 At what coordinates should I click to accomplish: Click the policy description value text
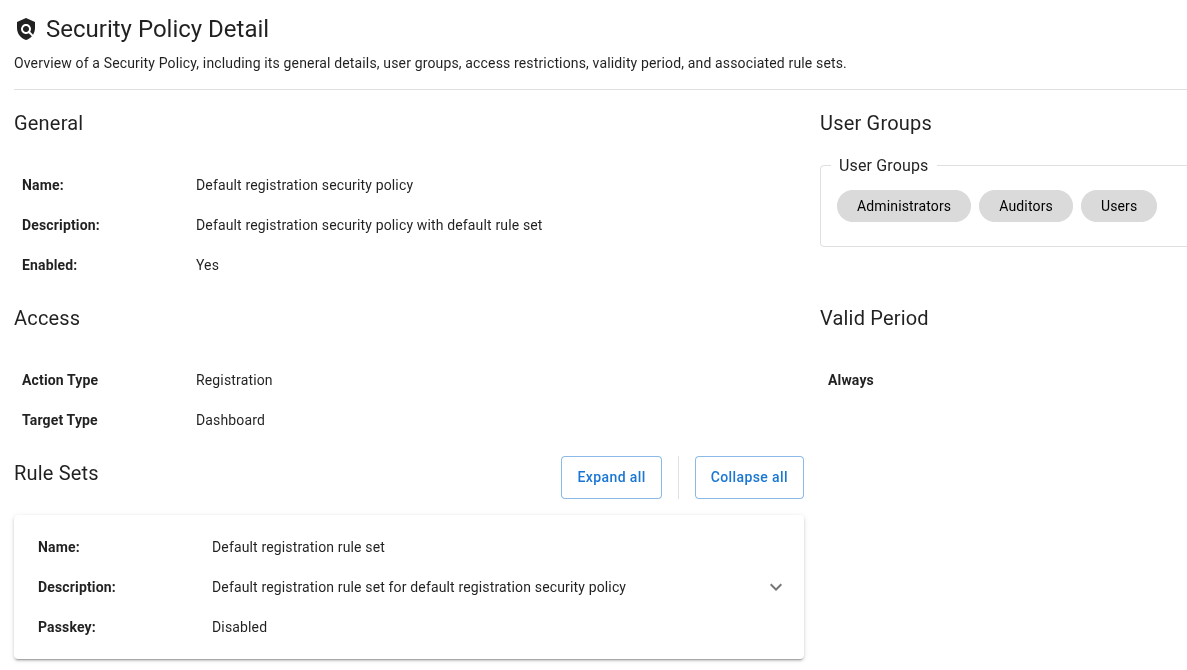coord(369,225)
